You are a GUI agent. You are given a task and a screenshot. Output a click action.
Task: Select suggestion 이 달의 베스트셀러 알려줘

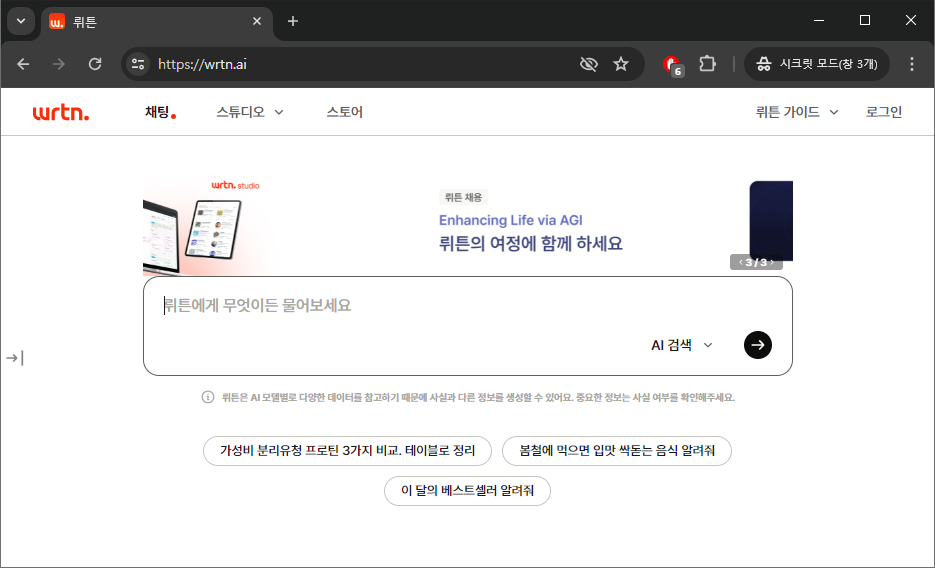point(467,491)
